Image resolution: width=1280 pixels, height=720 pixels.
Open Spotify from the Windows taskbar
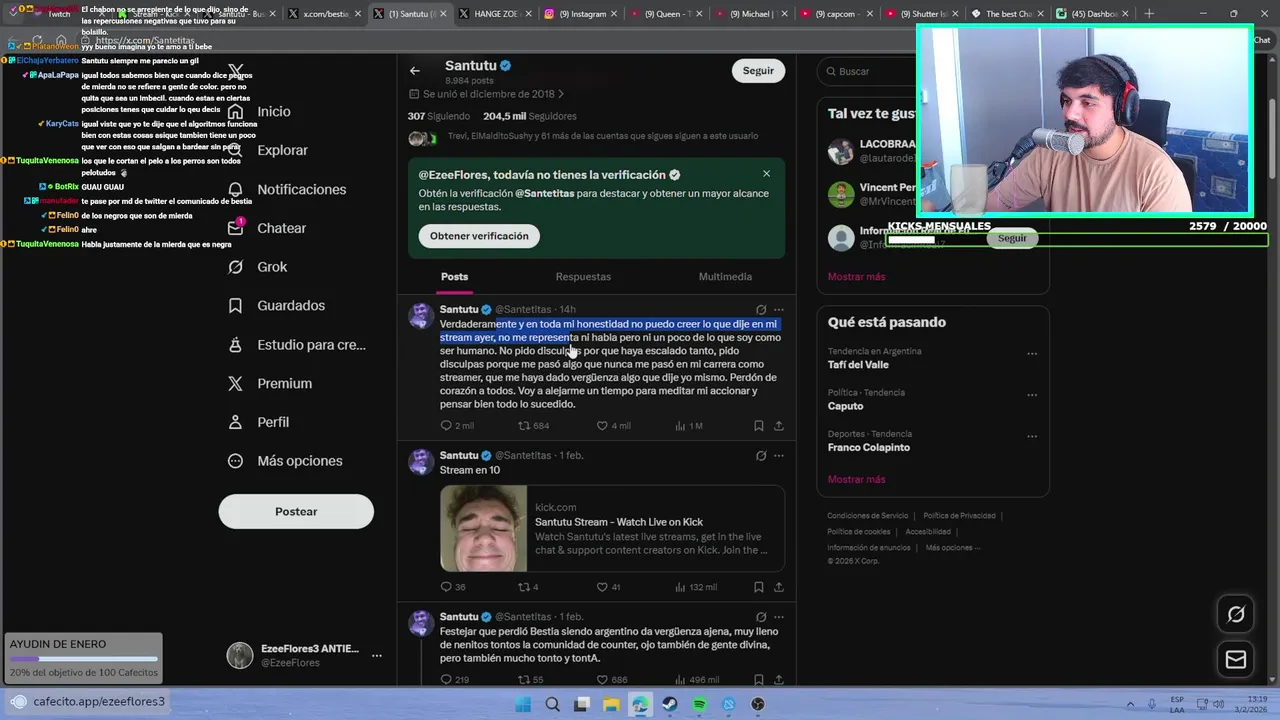point(699,704)
